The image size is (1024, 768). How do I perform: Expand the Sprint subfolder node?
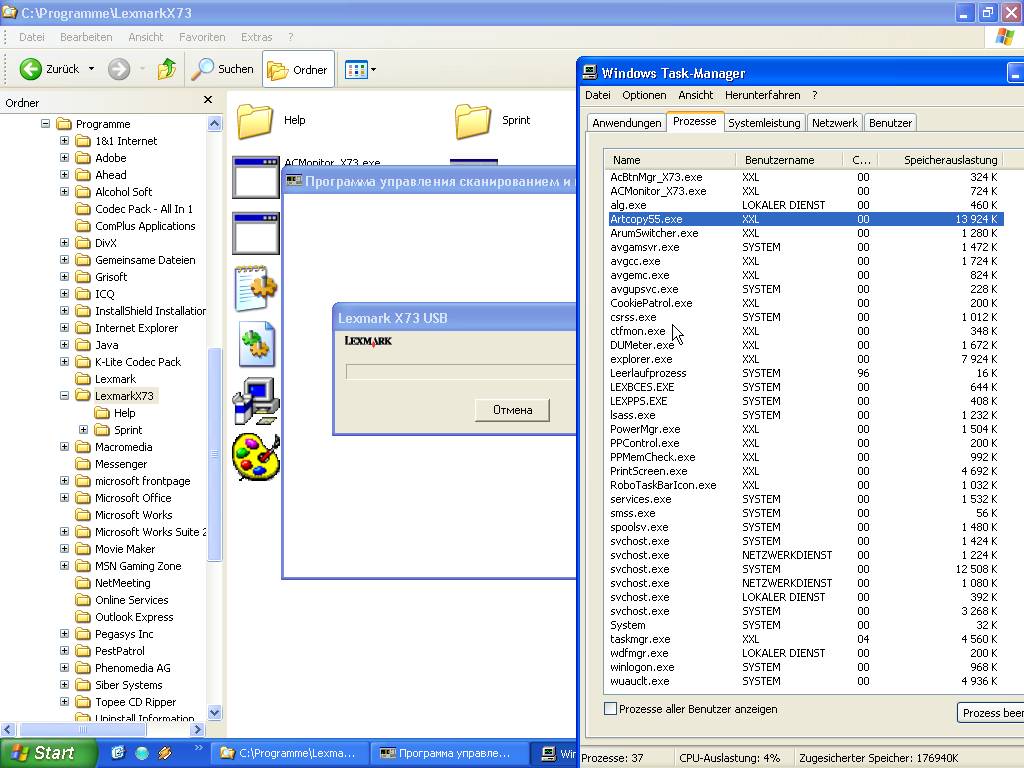83,429
